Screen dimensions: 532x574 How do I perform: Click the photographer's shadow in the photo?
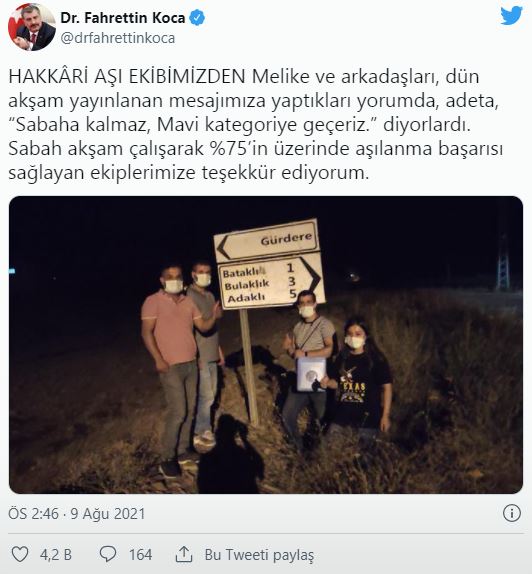[231, 454]
